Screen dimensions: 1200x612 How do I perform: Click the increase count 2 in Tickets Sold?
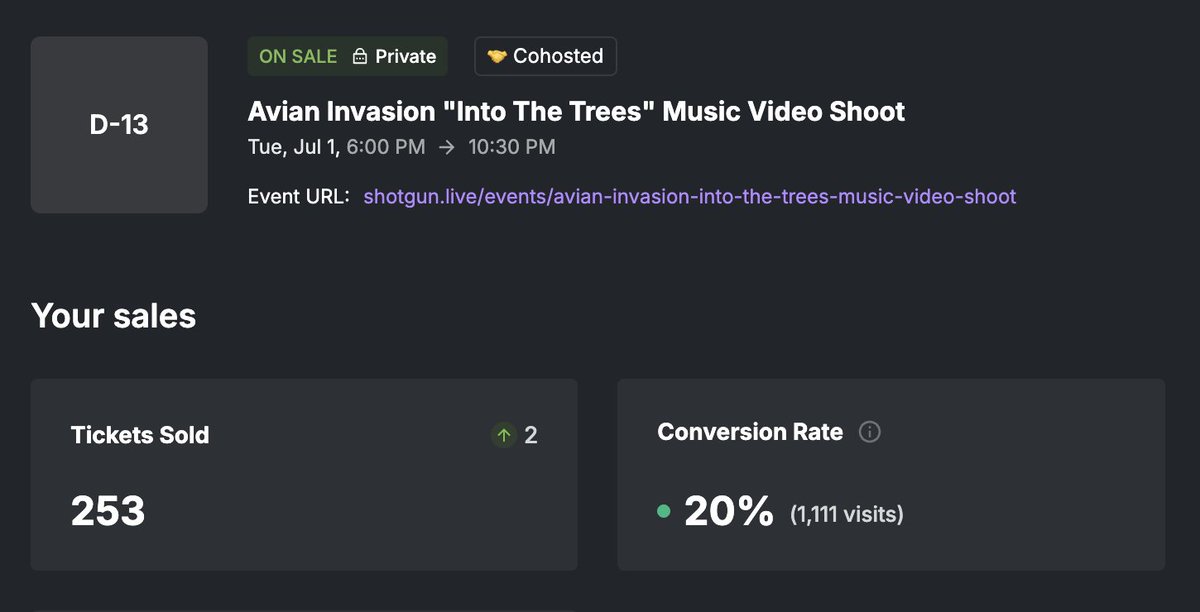[531, 435]
